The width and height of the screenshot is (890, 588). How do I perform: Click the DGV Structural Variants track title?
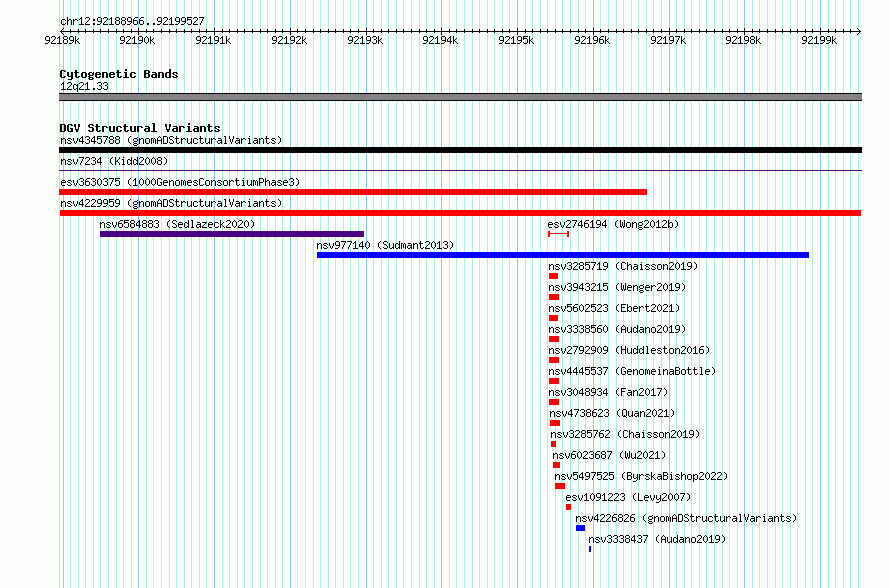pos(140,128)
